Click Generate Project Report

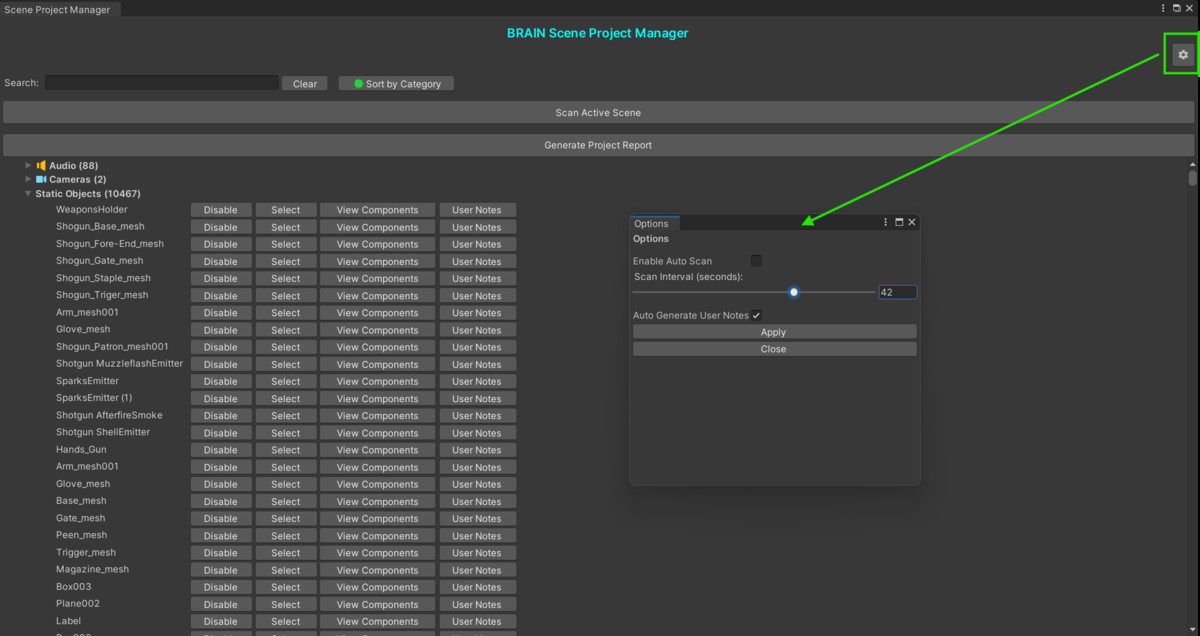(x=598, y=145)
